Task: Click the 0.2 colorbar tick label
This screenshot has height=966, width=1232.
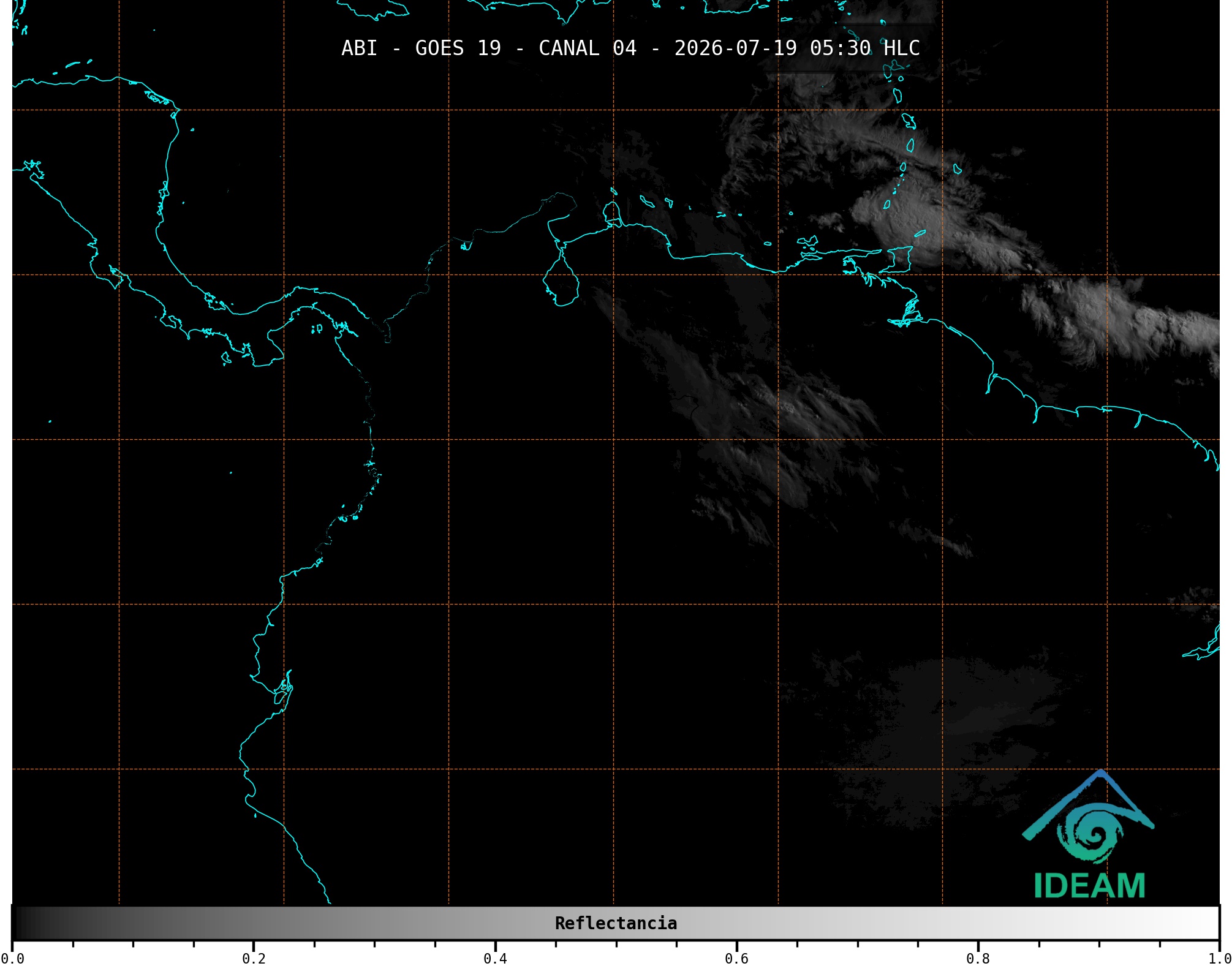Action: coord(254,958)
